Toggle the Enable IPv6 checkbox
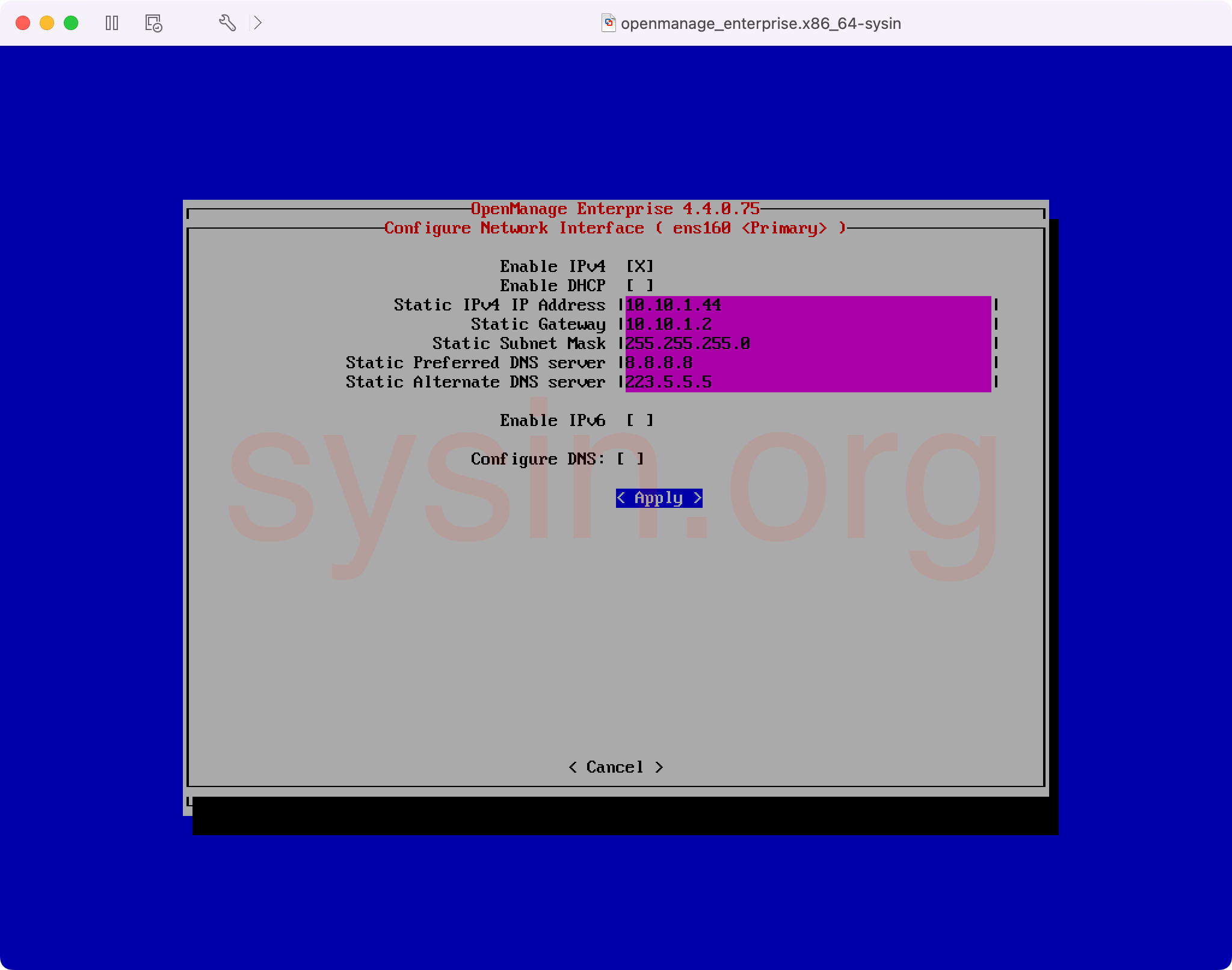Screen dimensions: 1232x970 (639, 421)
